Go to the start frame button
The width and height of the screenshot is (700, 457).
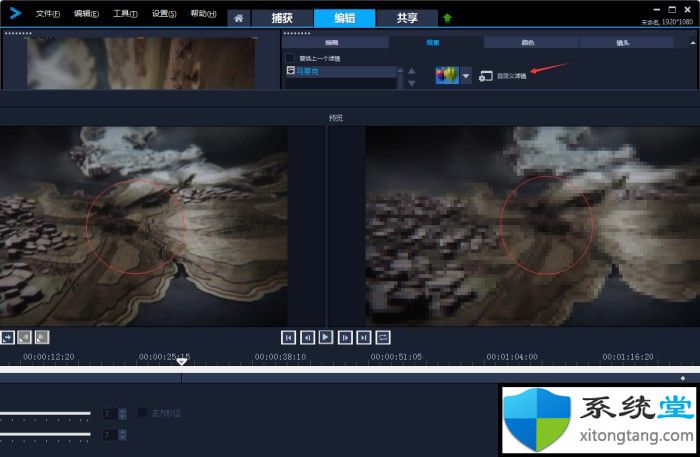pyautogui.click(x=288, y=337)
